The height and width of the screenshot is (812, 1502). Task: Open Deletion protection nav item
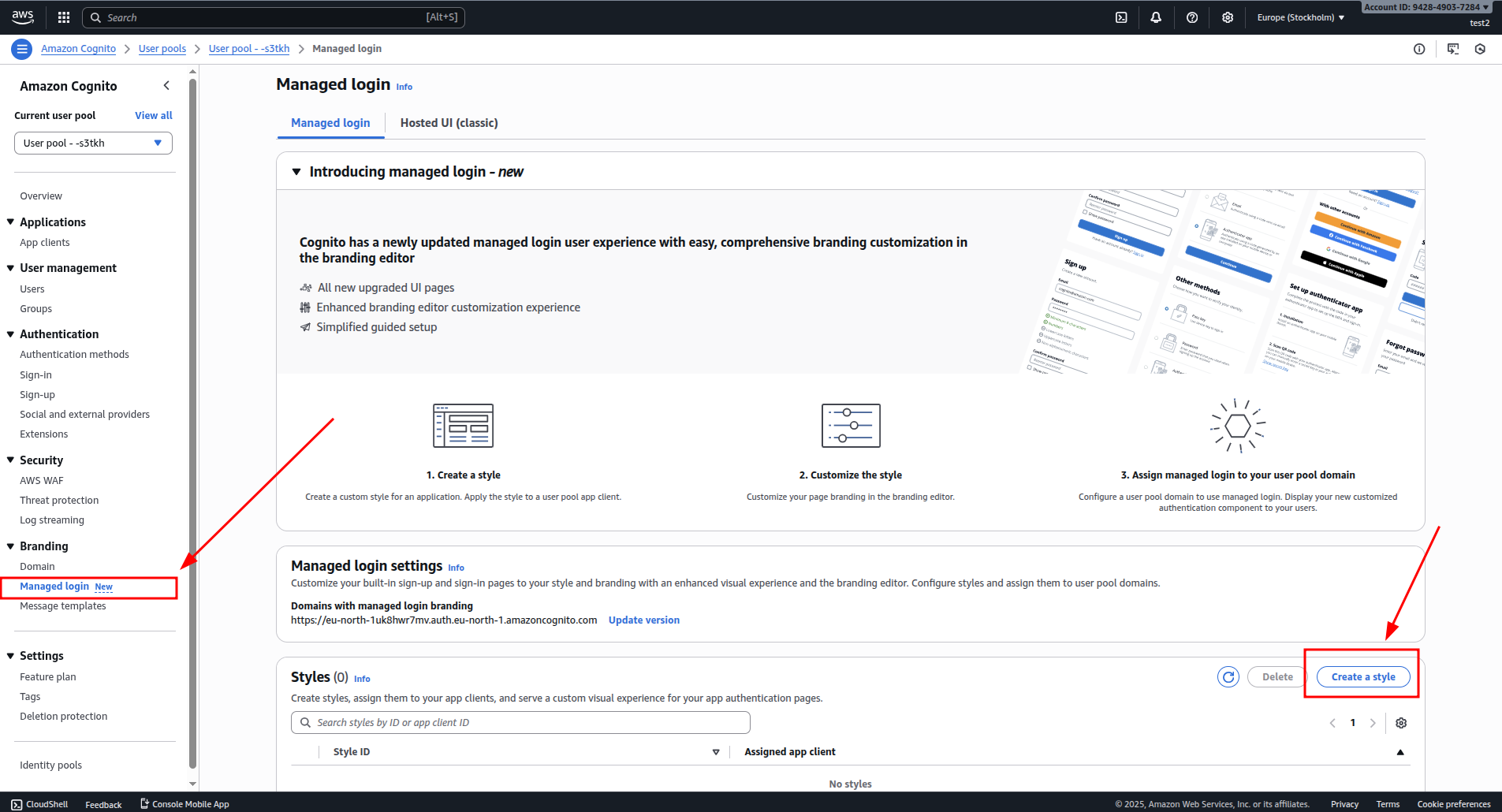click(x=64, y=717)
